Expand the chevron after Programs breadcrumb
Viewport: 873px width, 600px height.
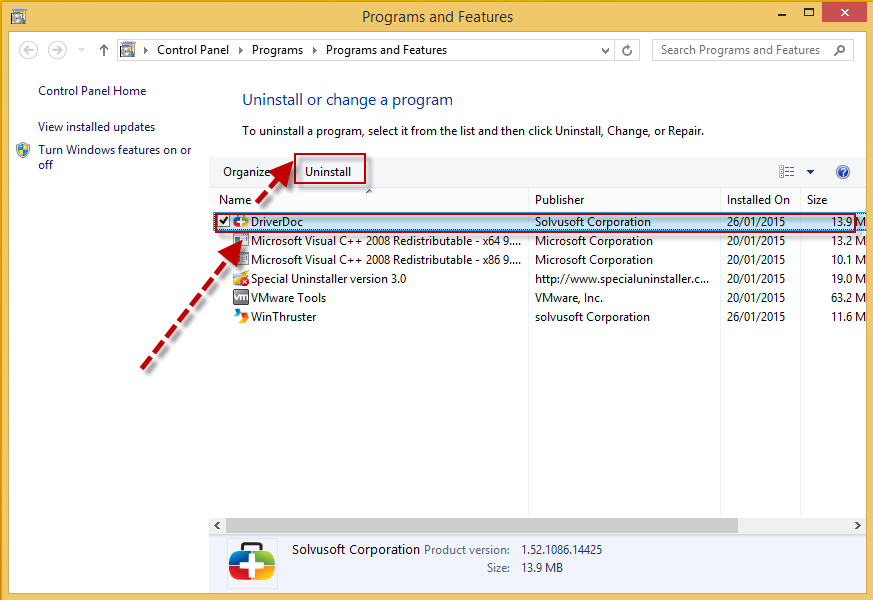click(315, 50)
